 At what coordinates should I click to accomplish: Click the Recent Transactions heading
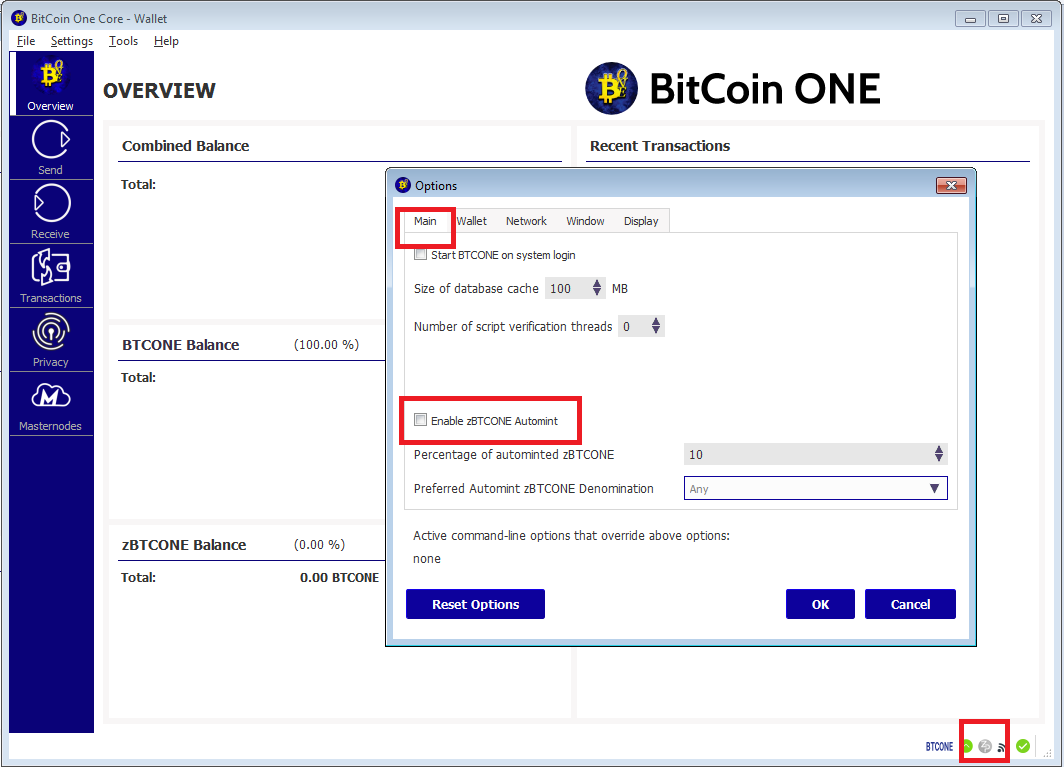pos(660,146)
